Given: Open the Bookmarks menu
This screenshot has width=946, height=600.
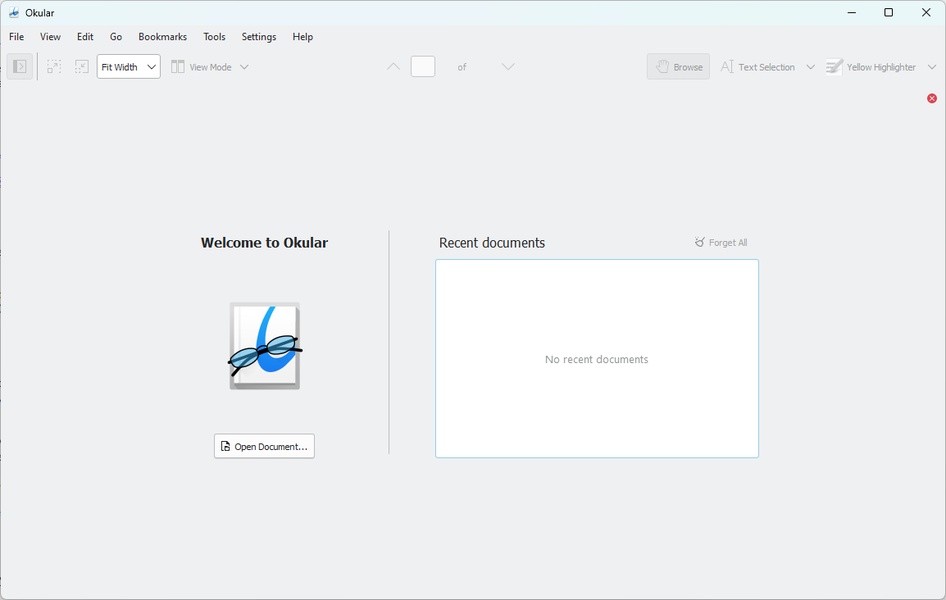Looking at the screenshot, I should tap(162, 37).
